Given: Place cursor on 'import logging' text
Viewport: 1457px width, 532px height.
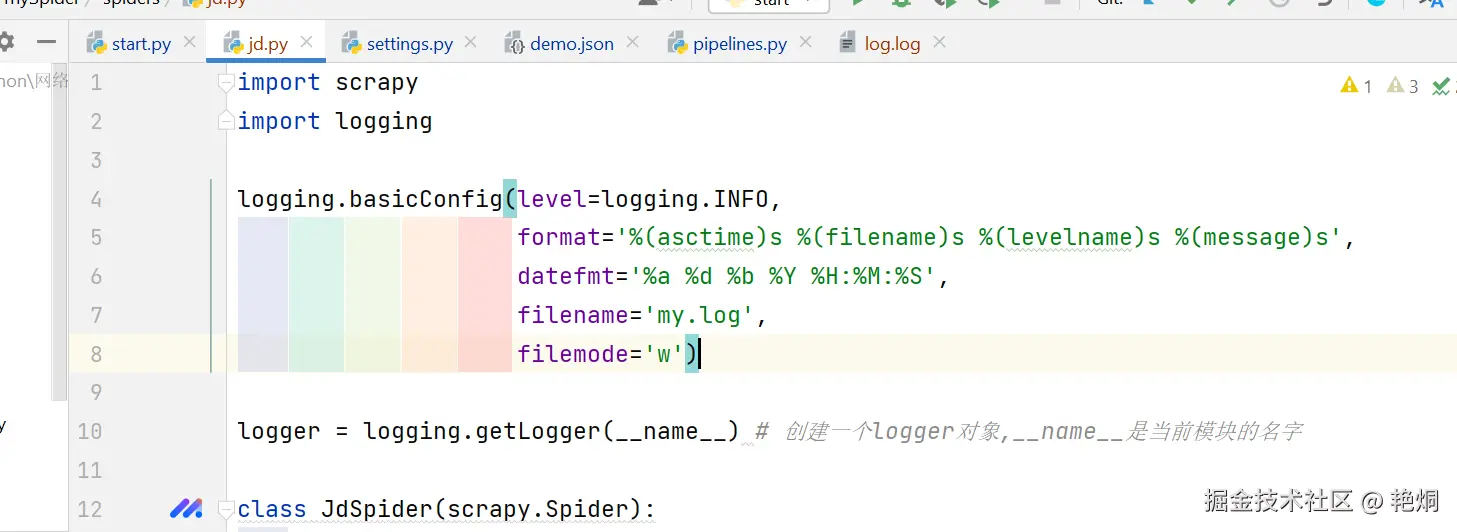Looking at the screenshot, I should pyautogui.click(x=335, y=122).
